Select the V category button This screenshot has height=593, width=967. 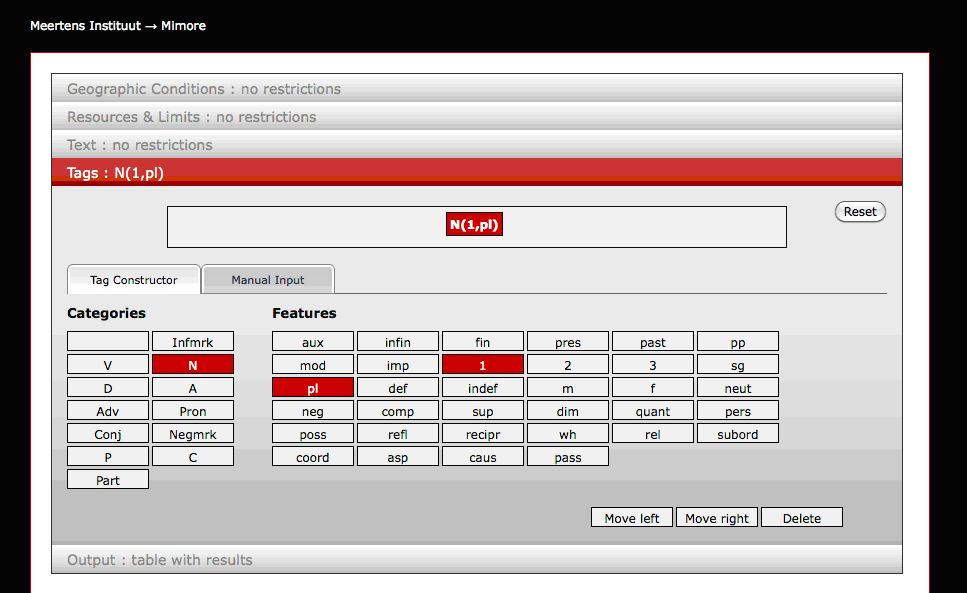(108, 365)
